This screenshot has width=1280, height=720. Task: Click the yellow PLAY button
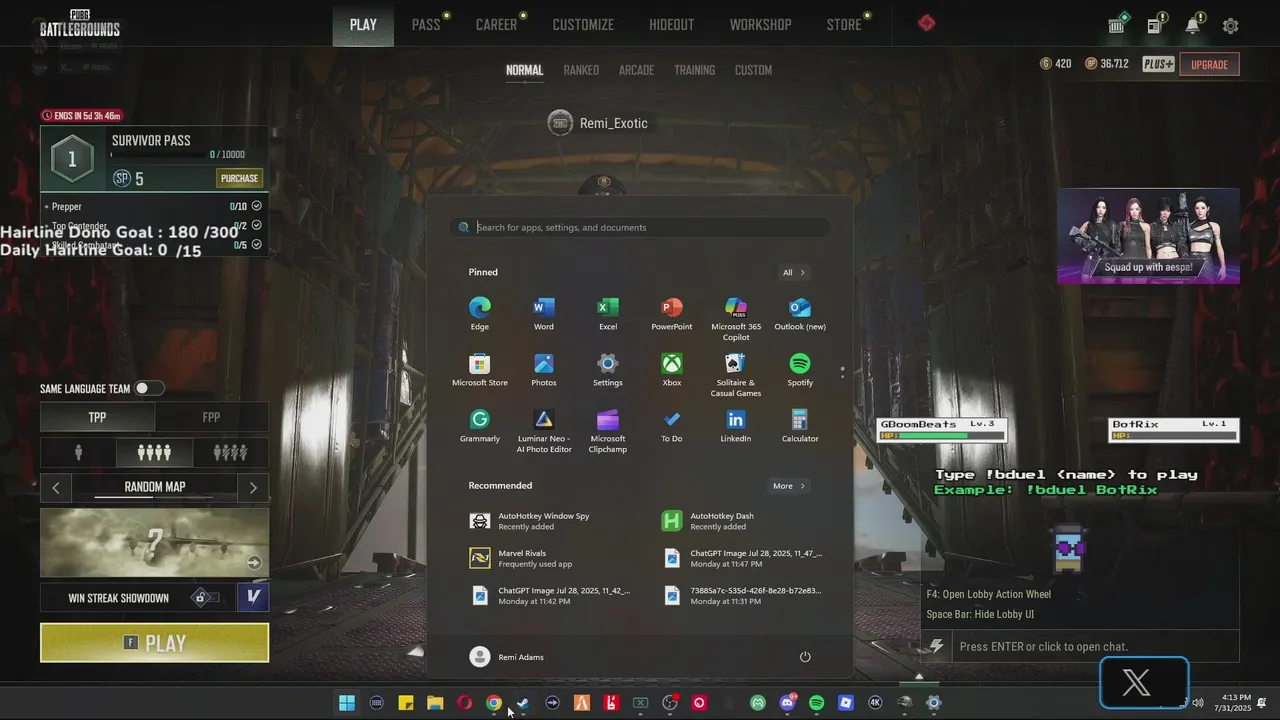pyautogui.click(x=154, y=643)
